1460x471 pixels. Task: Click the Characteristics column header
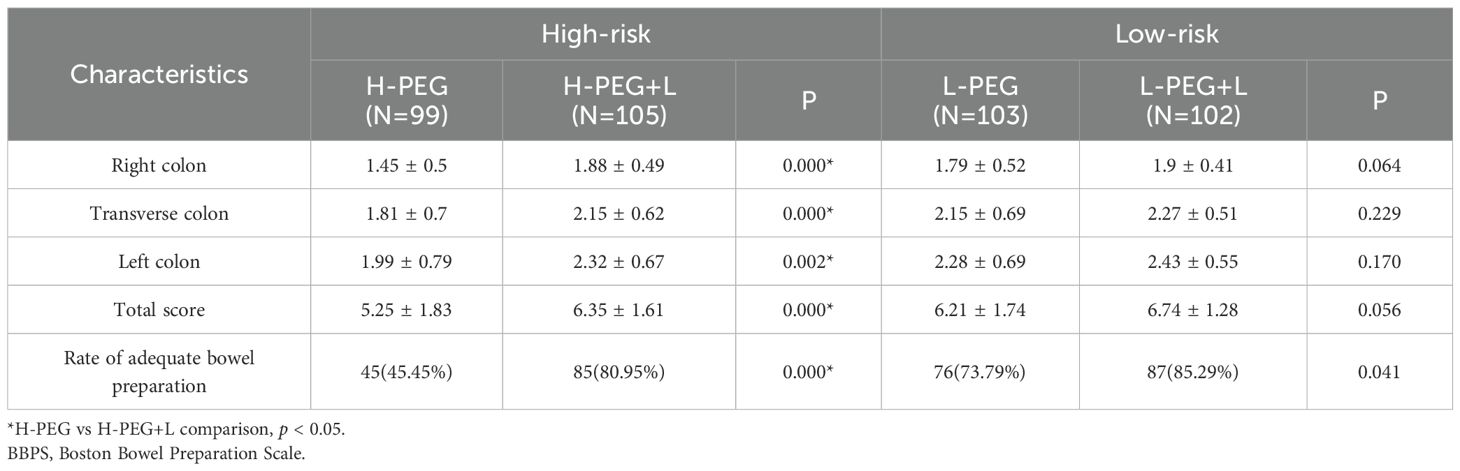click(x=158, y=74)
